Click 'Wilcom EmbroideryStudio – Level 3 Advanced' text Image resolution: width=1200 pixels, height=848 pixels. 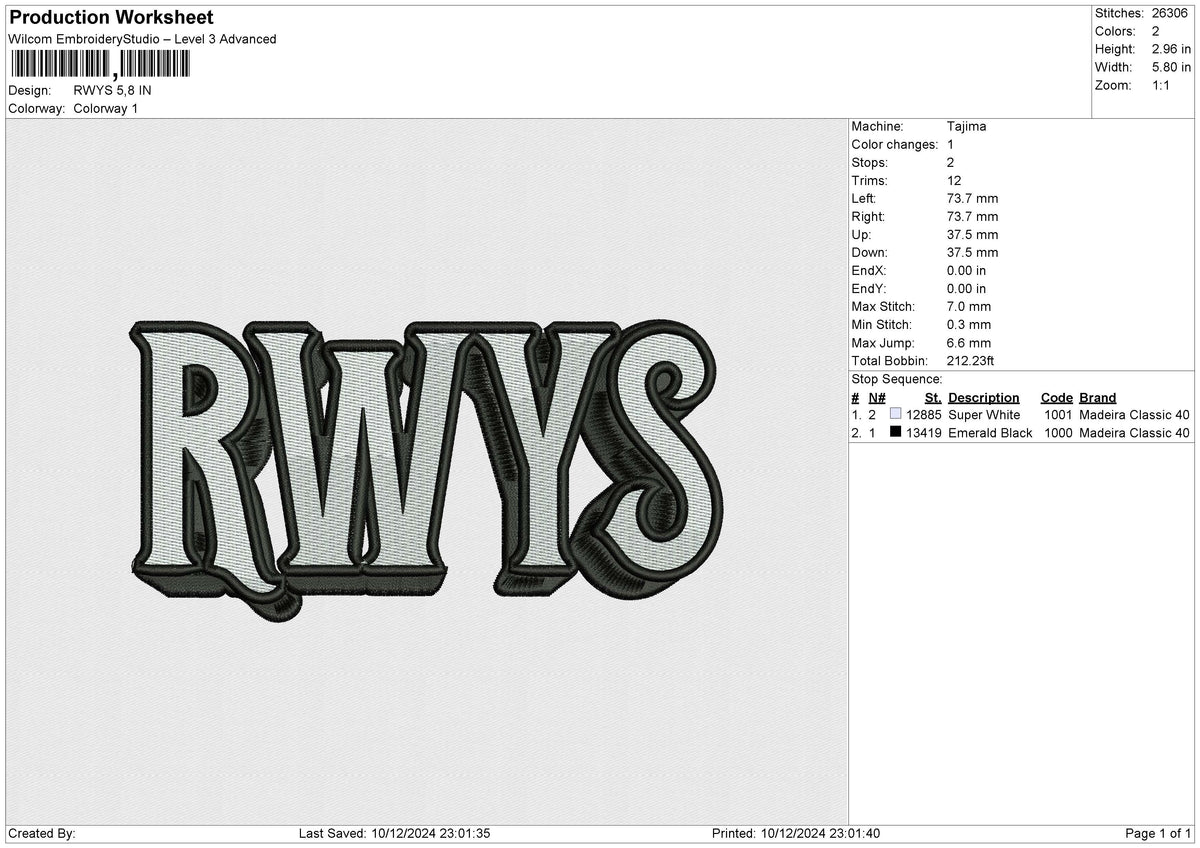click(142, 39)
